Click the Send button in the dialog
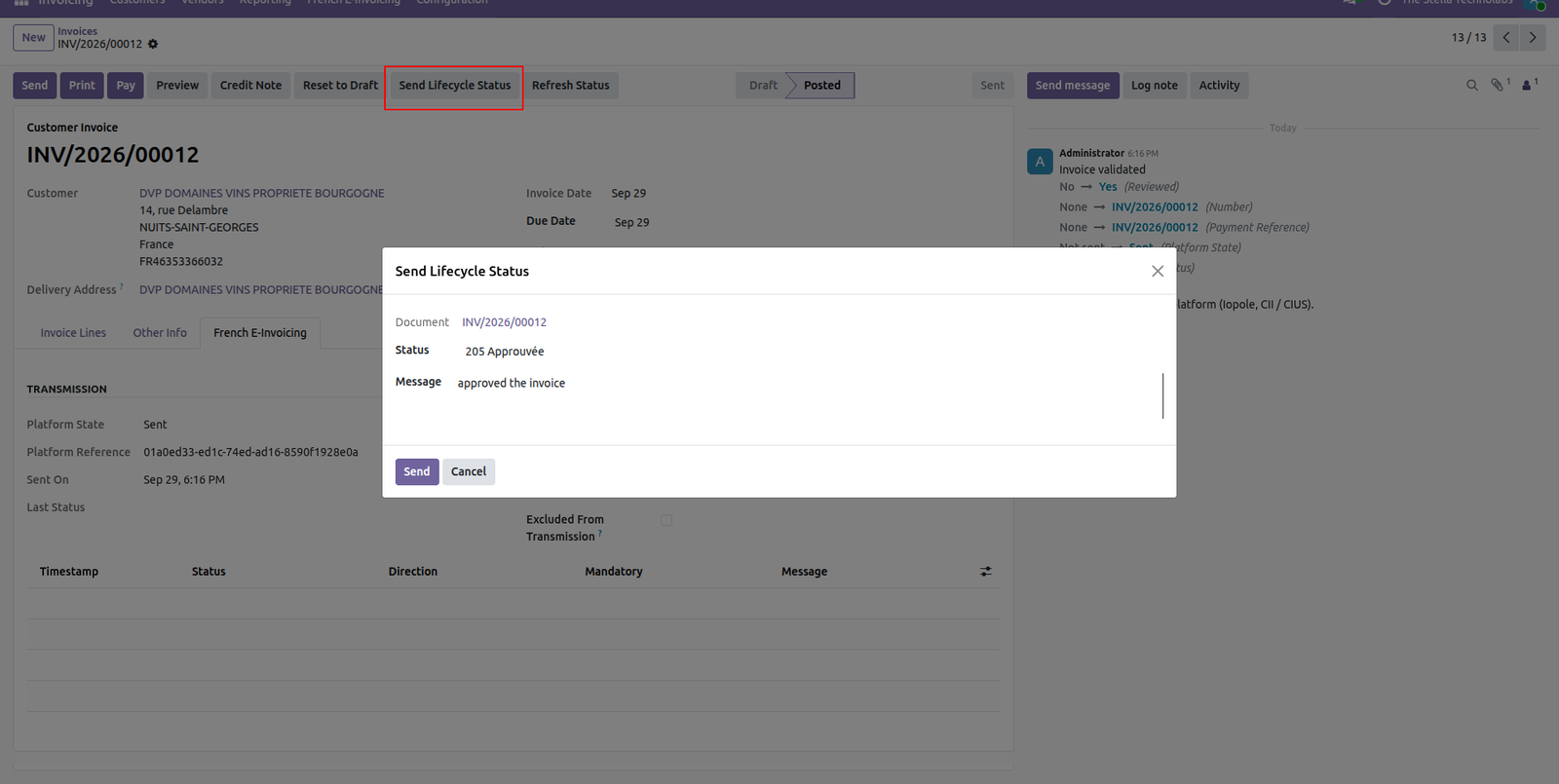Viewport: 1559px width, 784px height. [417, 471]
